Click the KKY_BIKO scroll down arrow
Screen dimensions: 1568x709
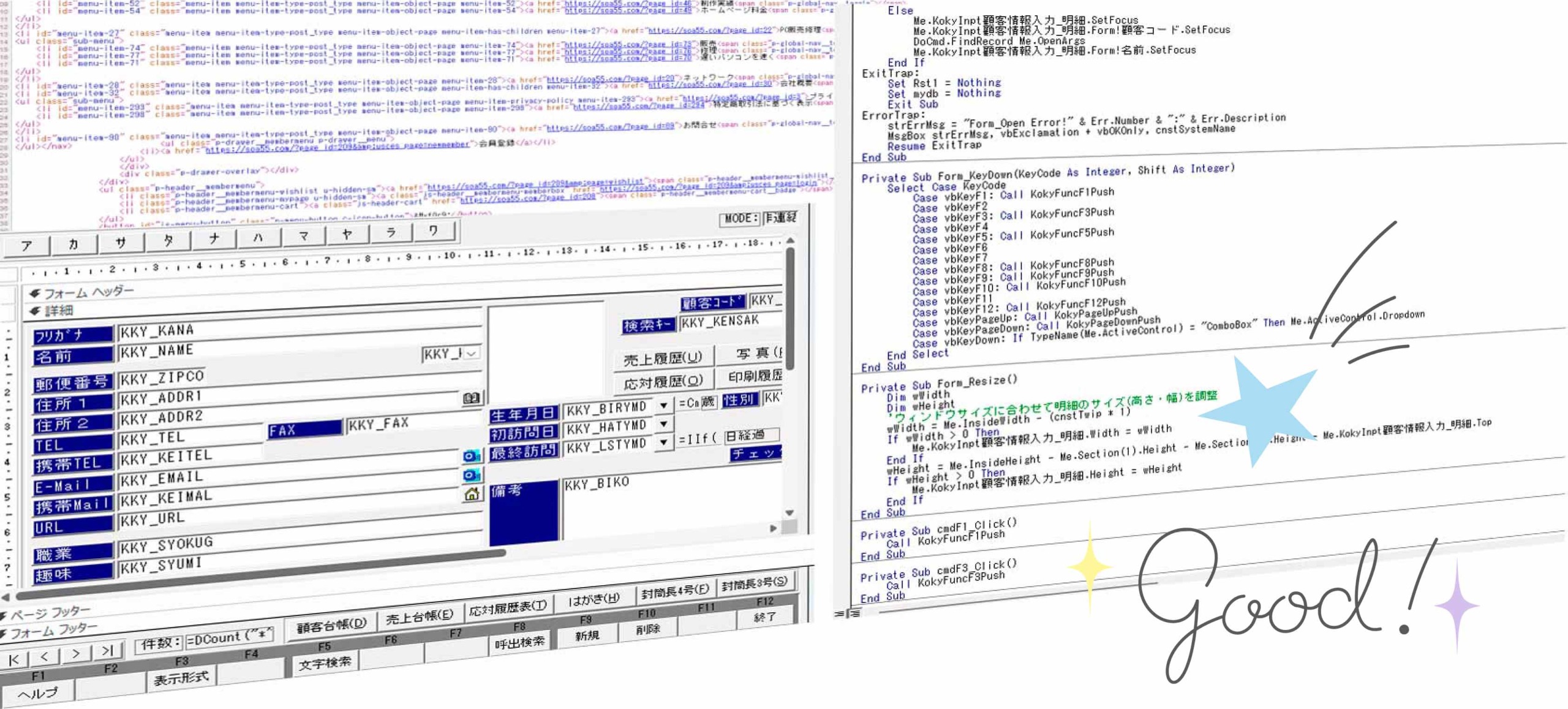tap(790, 512)
